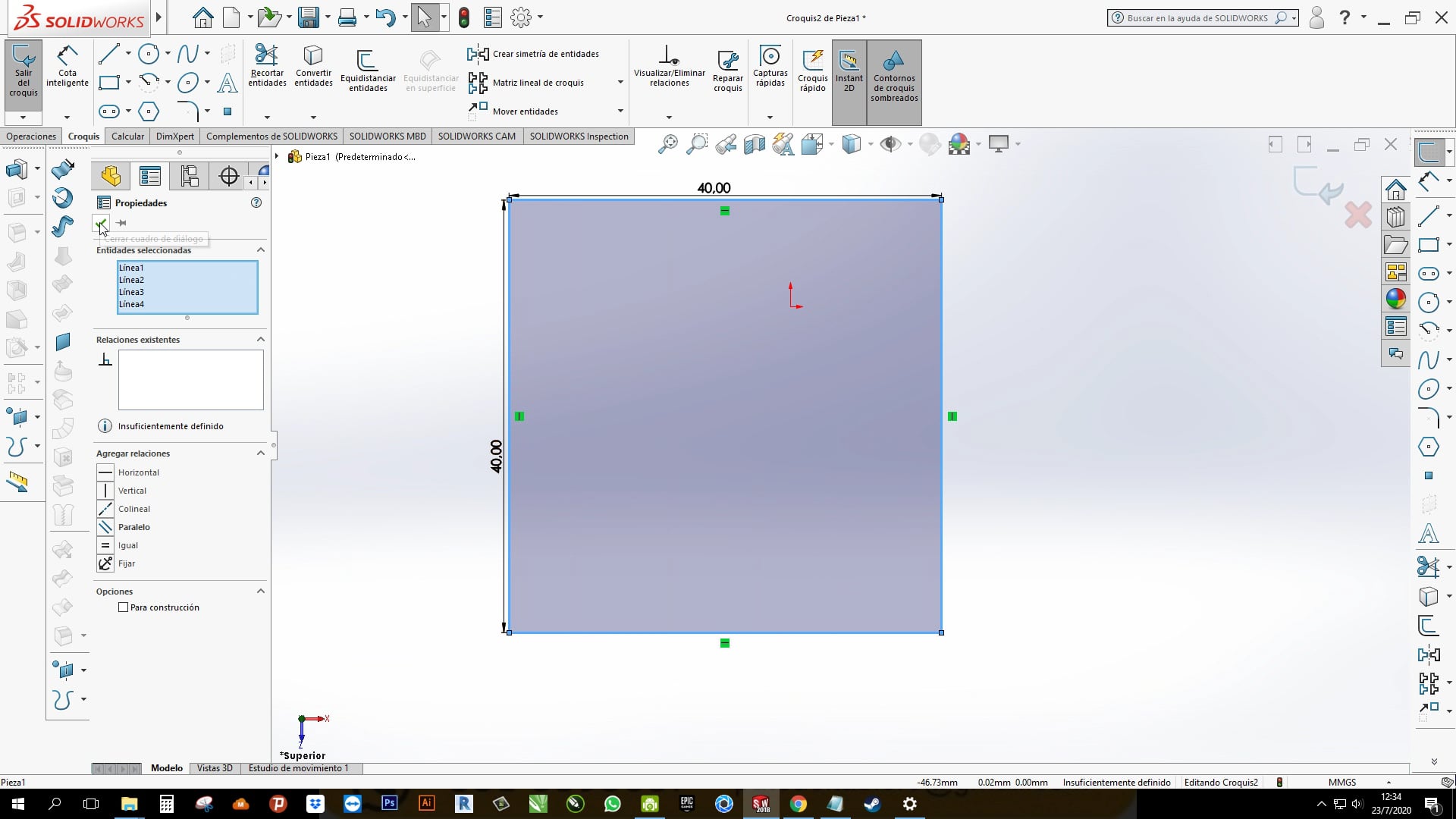Screen dimensions: 1456x819
Task: Expand the Pieza1 tree node arrow
Action: tap(278, 157)
